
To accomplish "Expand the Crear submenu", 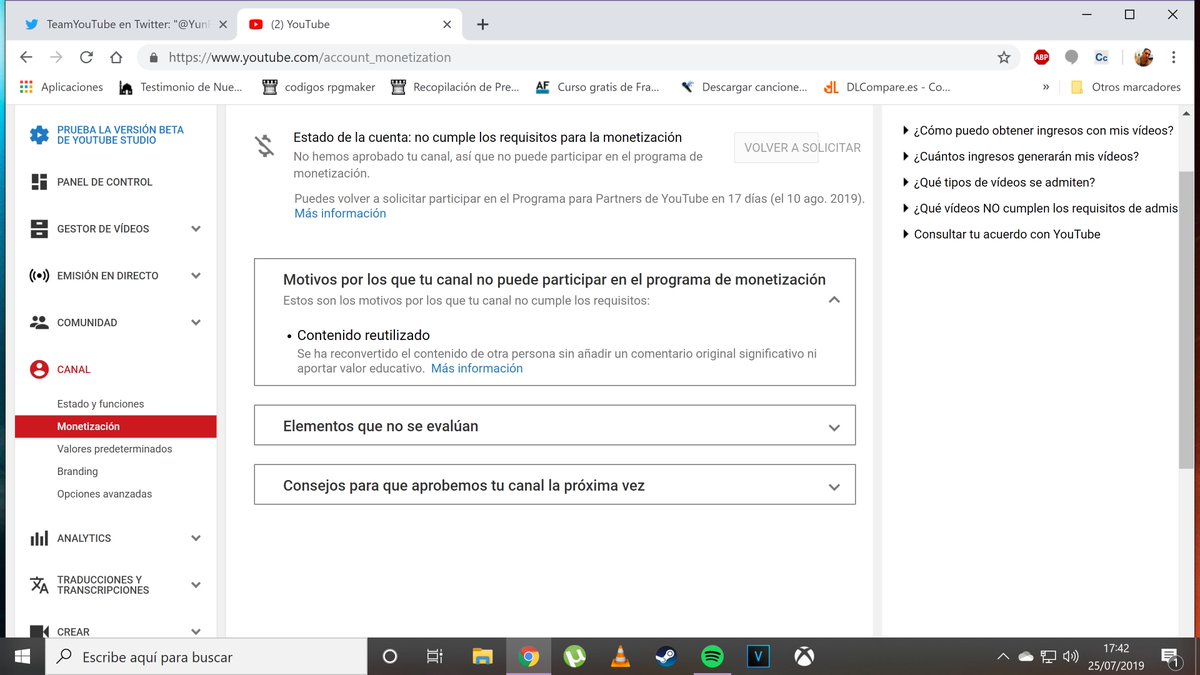I will coord(196,632).
